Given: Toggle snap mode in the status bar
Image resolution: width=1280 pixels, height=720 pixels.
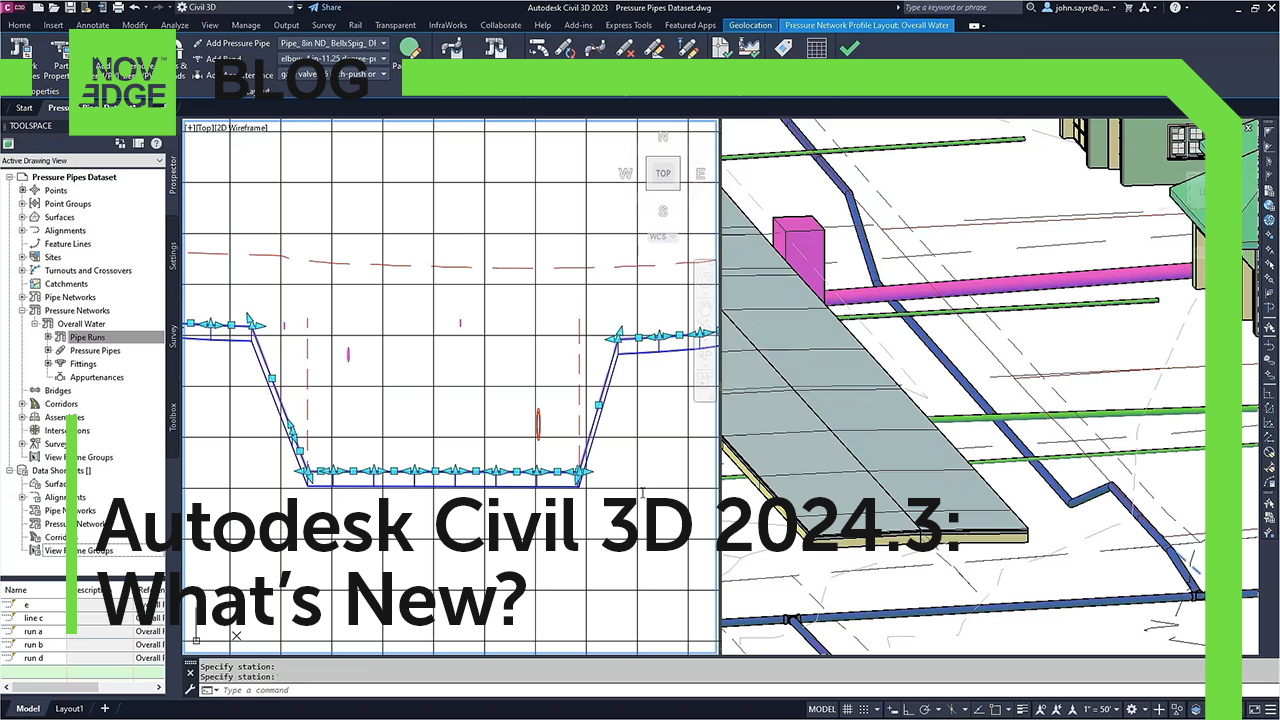Looking at the screenshot, I should [863, 709].
